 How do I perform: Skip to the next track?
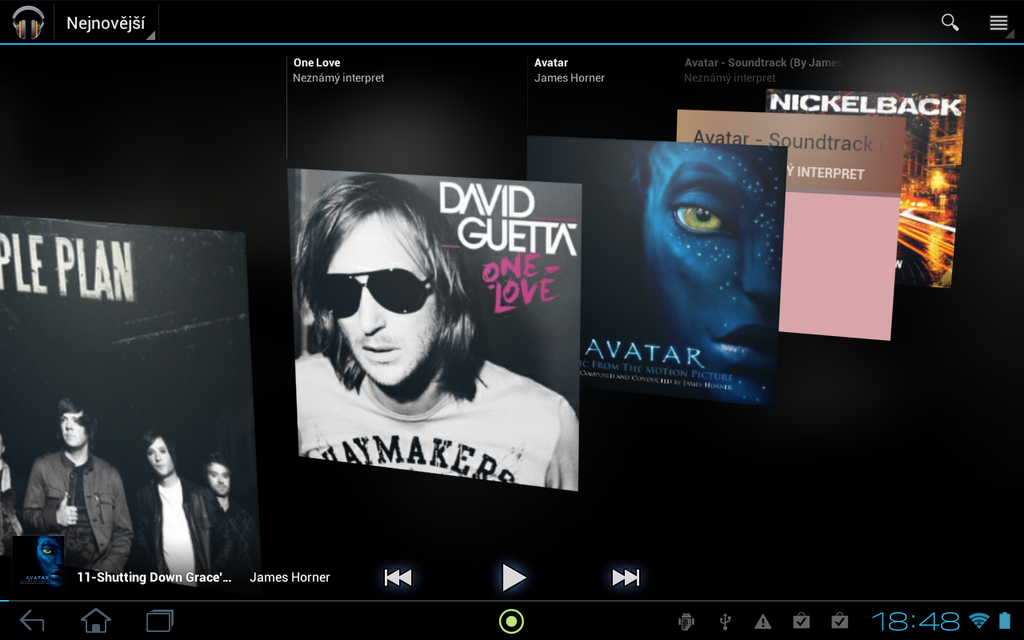tap(627, 577)
